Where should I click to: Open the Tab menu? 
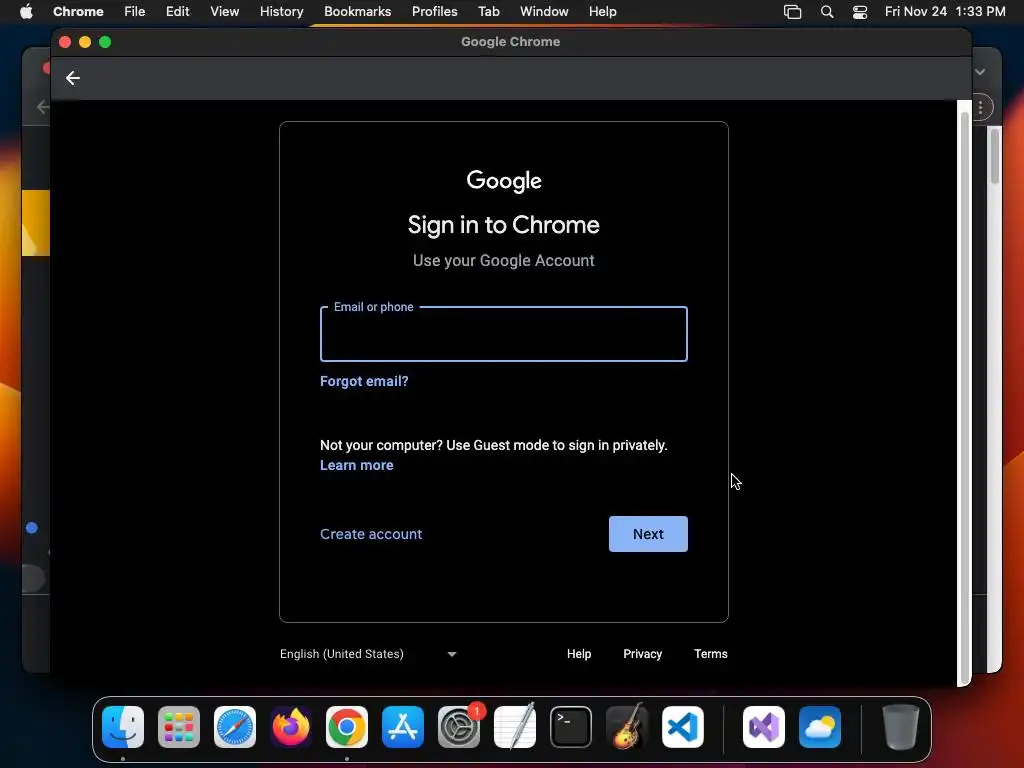488,12
